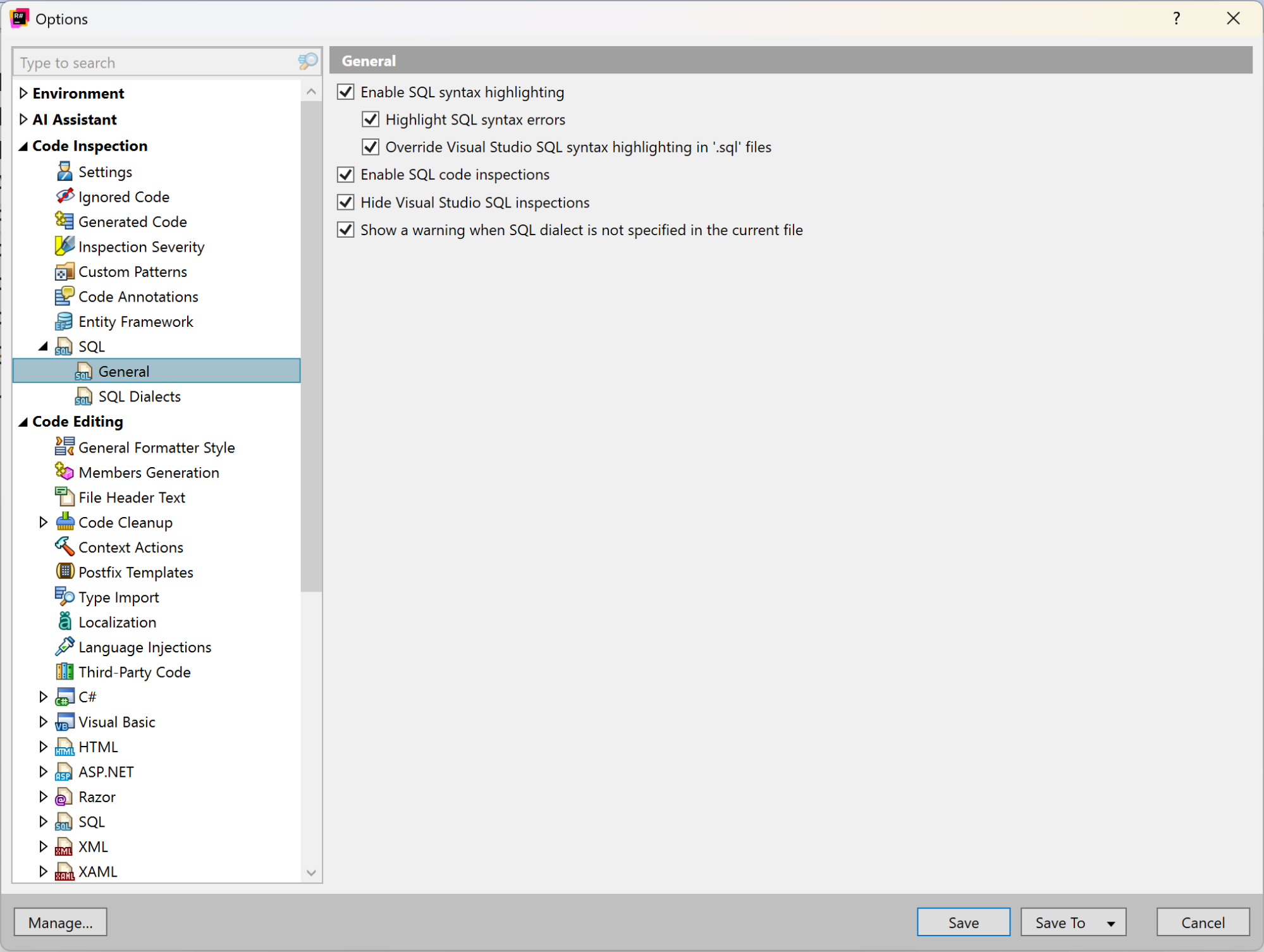Screen dimensions: 1264x952
Task: Open the Save To dropdown arrow
Action: click(1111, 924)
